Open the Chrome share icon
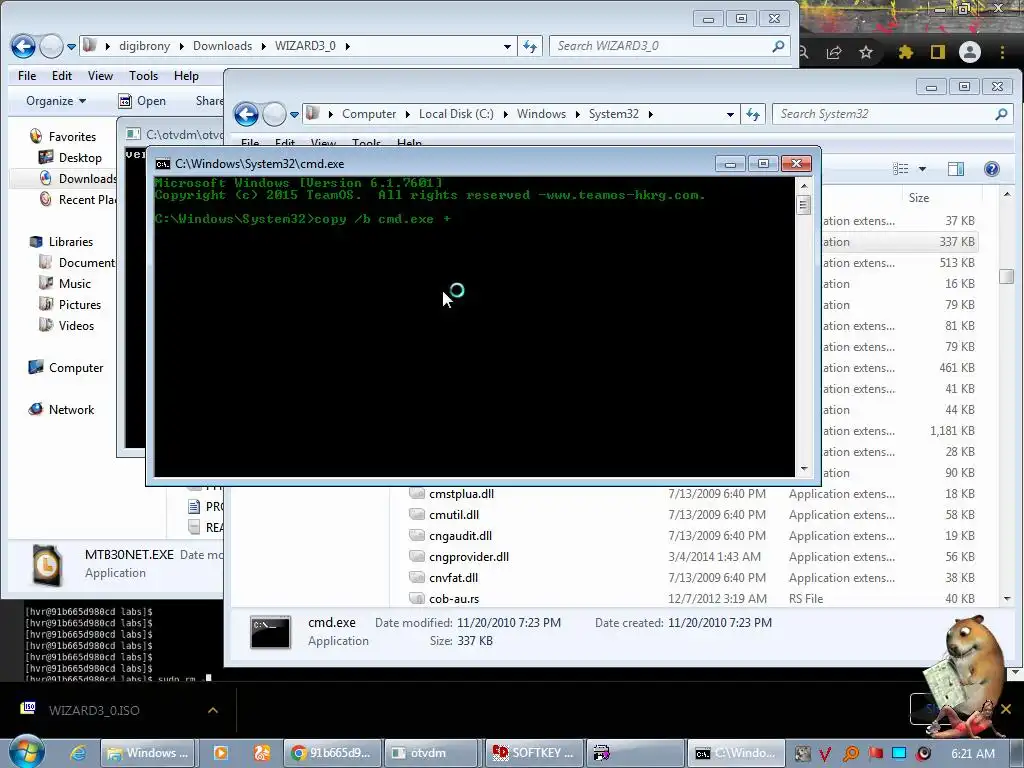The image size is (1024, 768). point(834,52)
